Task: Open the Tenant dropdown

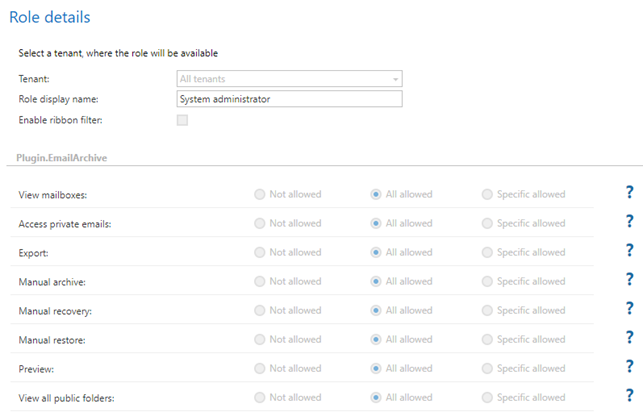Action: coord(288,78)
